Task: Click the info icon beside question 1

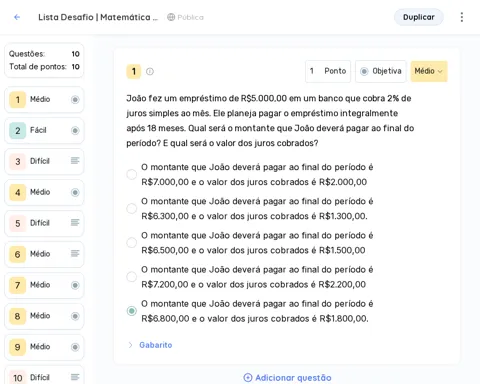Action: [150, 71]
